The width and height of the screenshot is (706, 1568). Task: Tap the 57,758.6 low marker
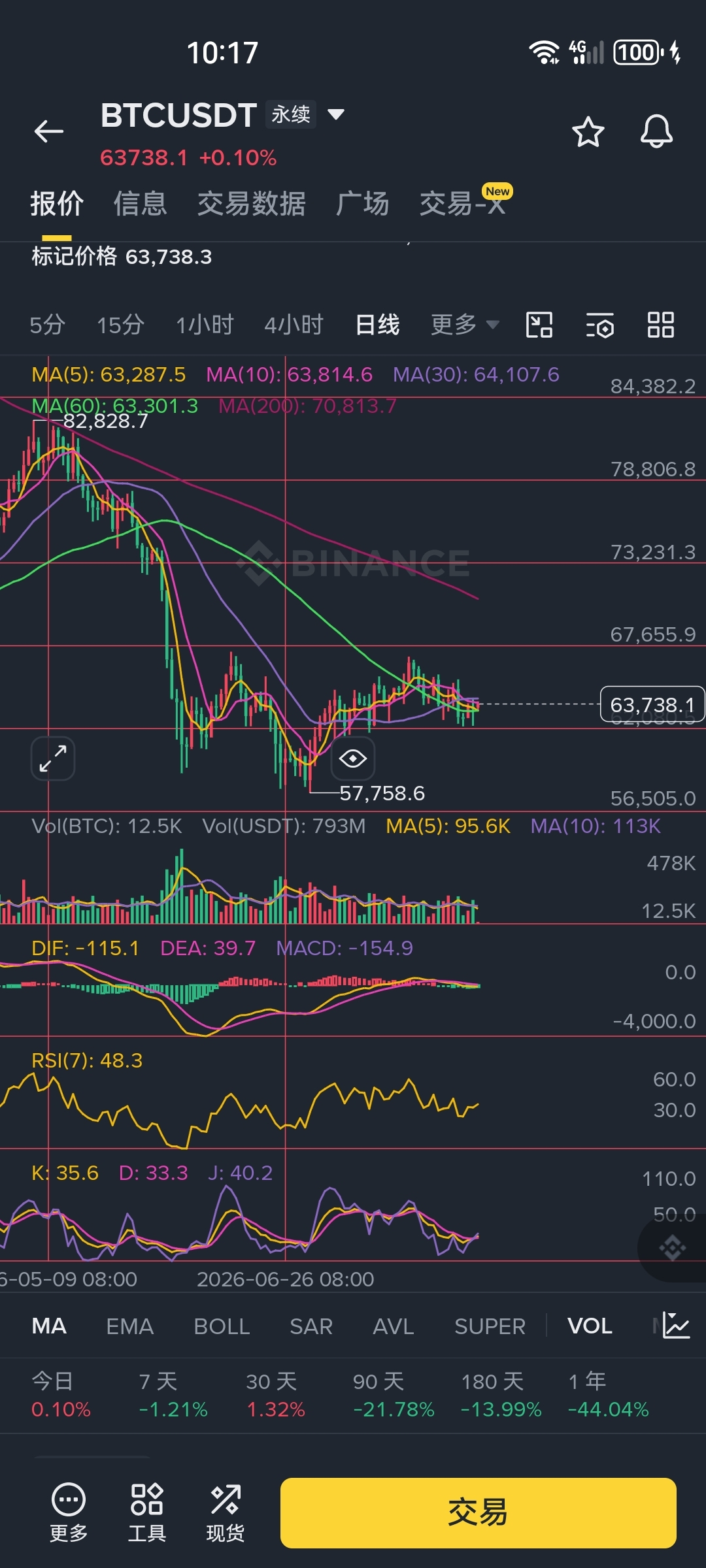point(382,793)
